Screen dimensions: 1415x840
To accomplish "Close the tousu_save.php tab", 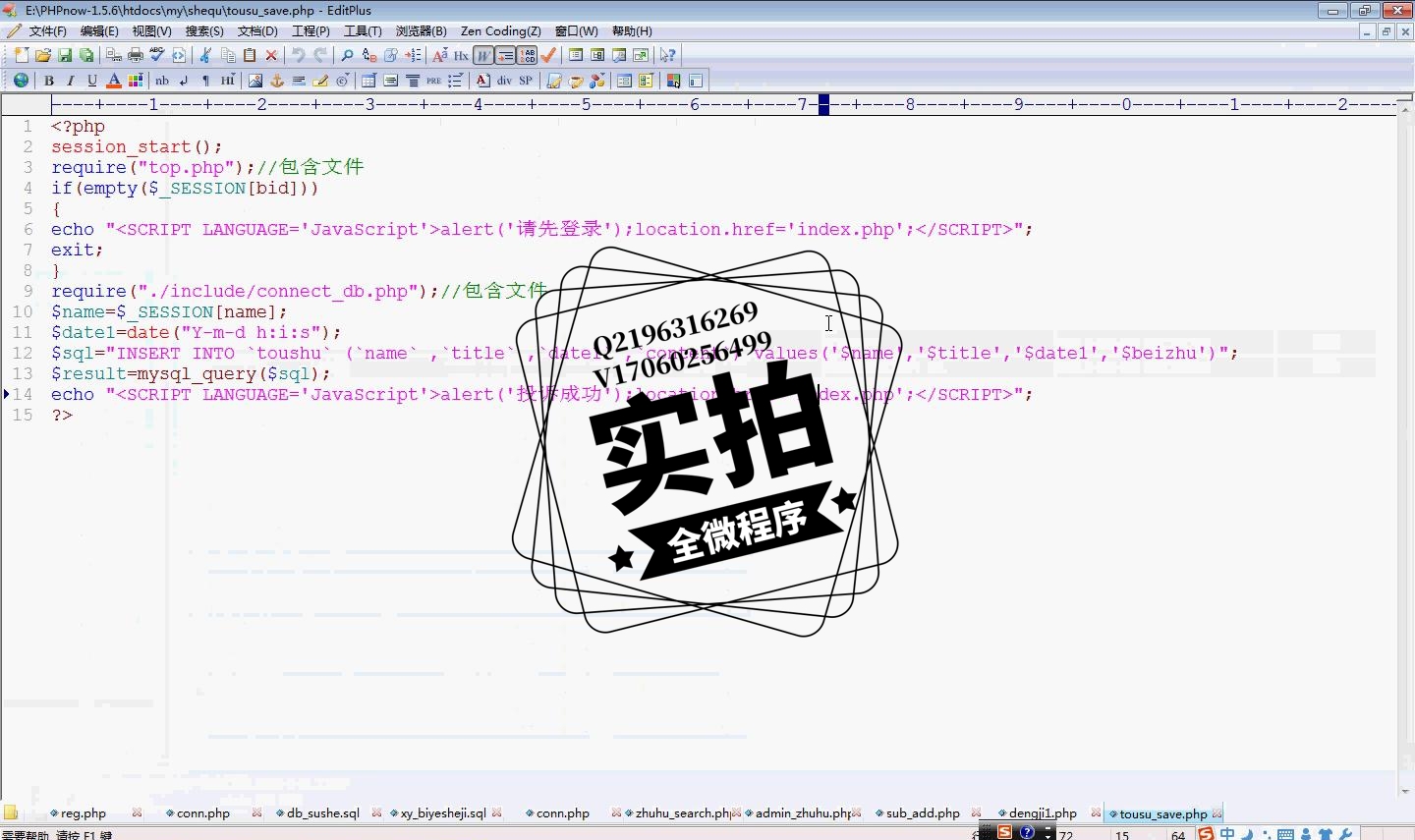I will point(1217,813).
